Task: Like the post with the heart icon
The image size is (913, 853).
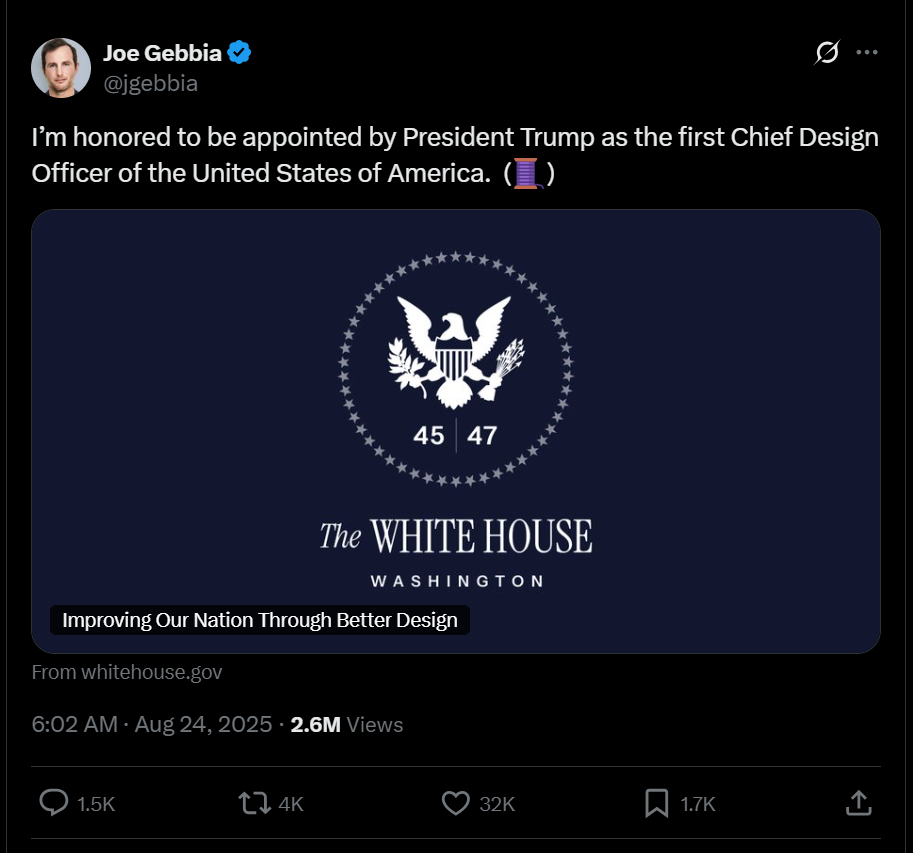Action: (x=456, y=802)
